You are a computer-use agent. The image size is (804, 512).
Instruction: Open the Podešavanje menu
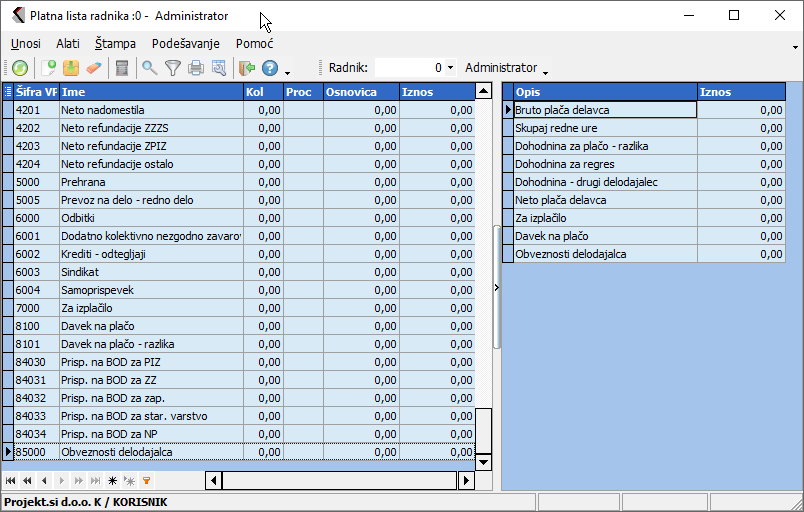pyautogui.click(x=186, y=44)
